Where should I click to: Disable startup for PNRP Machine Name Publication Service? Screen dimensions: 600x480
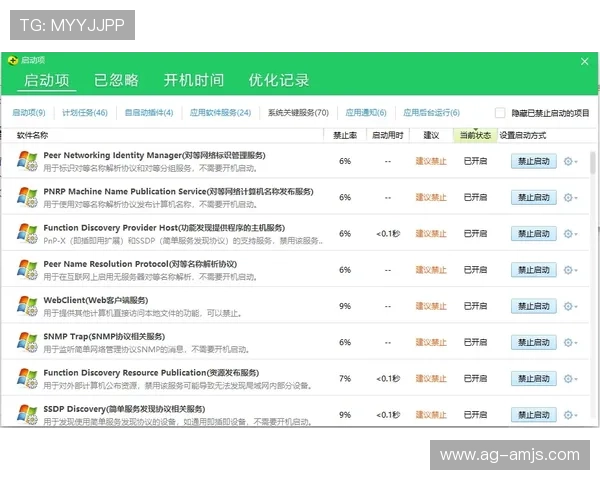pos(533,198)
